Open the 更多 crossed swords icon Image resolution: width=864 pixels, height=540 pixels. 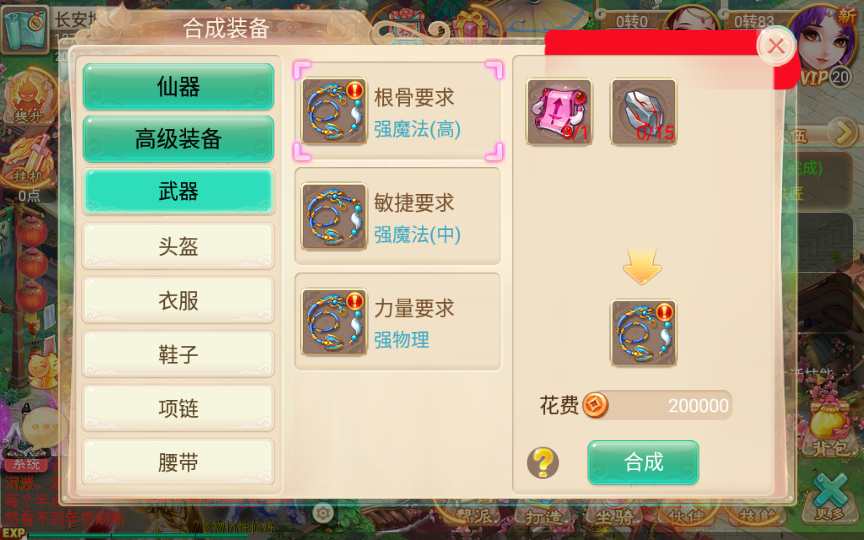tap(831, 498)
